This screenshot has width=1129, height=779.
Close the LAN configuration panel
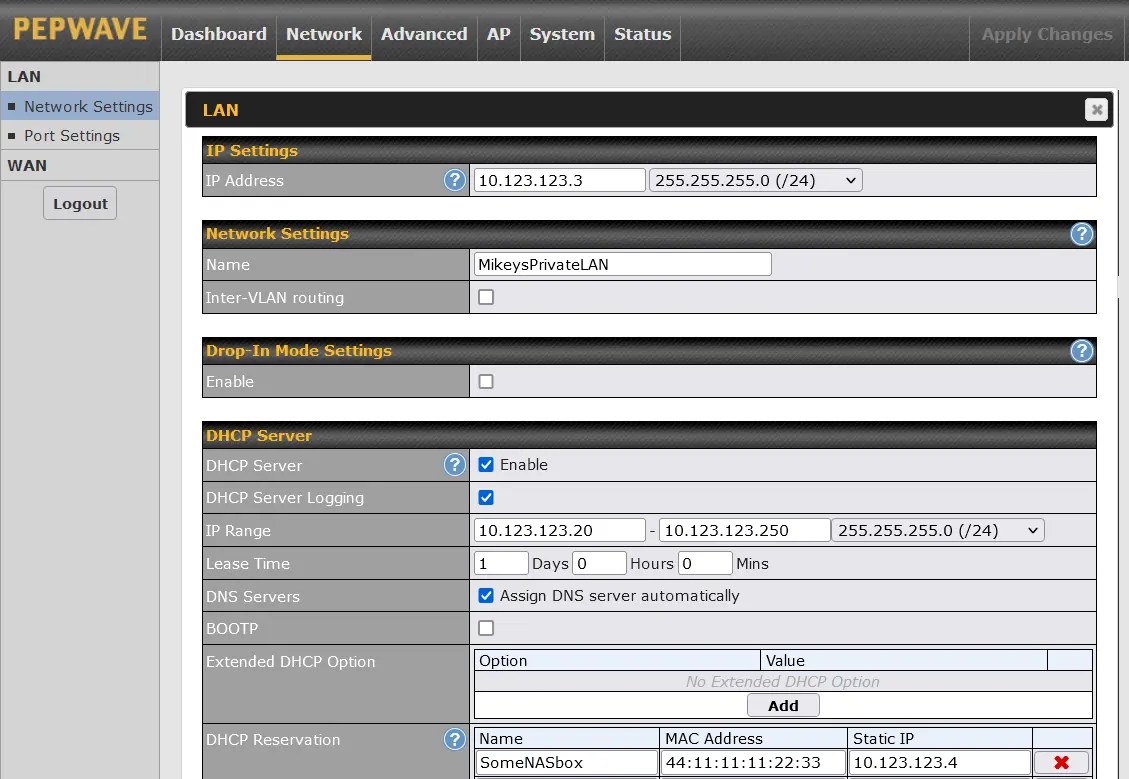[x=1097, y=110]
